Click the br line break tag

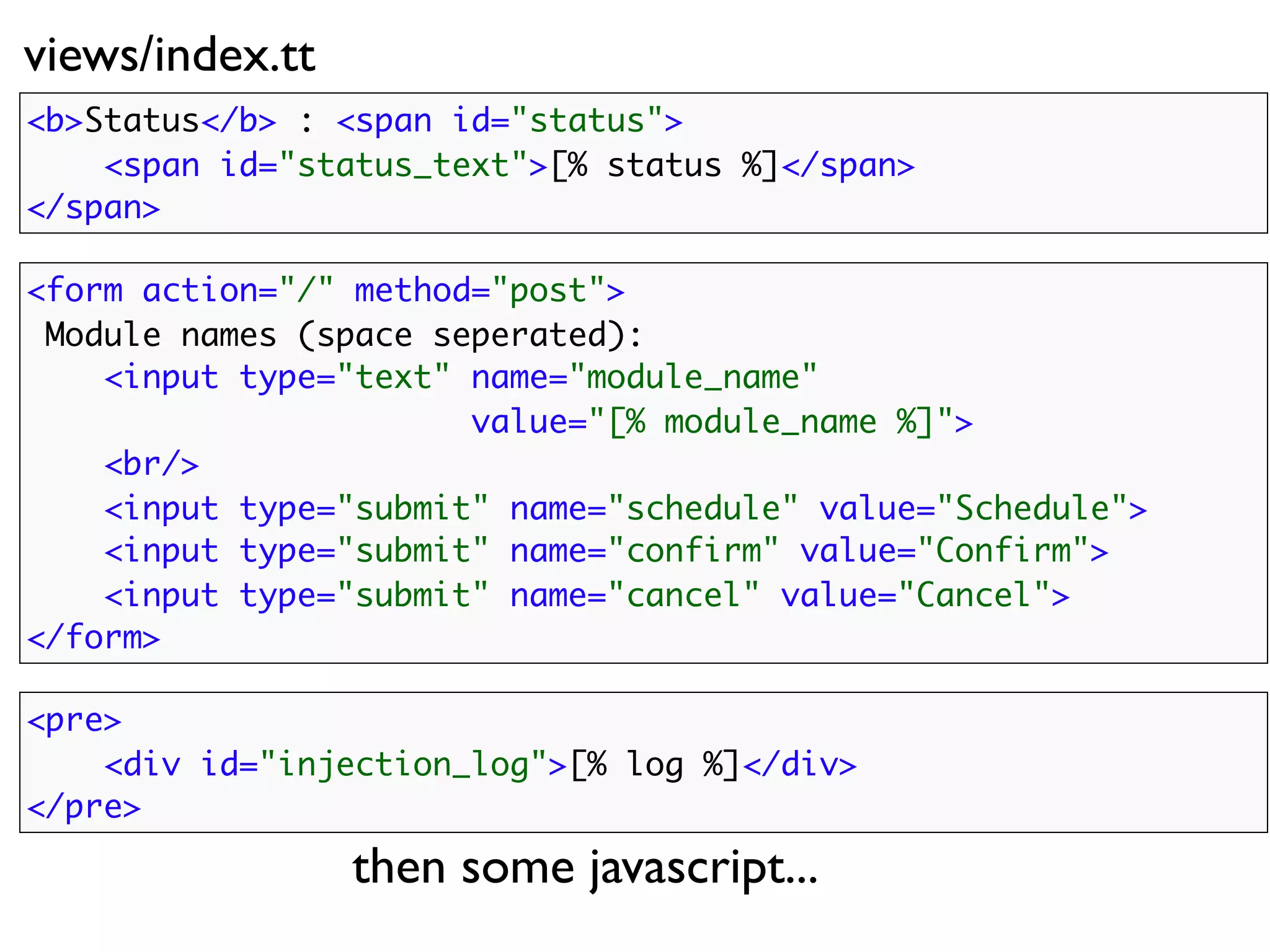151,464
